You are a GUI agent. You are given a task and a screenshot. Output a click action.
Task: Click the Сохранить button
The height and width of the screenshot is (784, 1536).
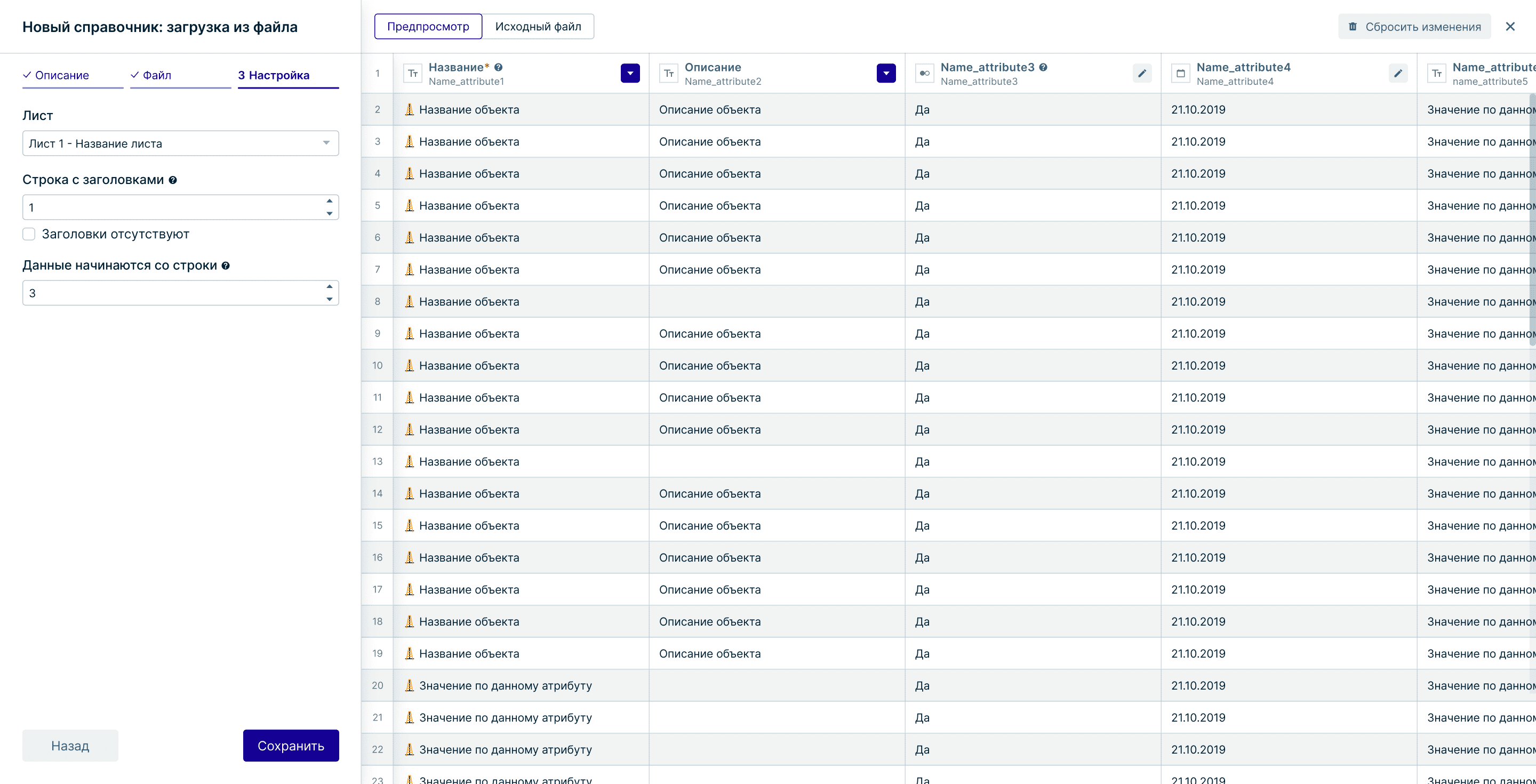pyautogui.click(x=290, y=745)
